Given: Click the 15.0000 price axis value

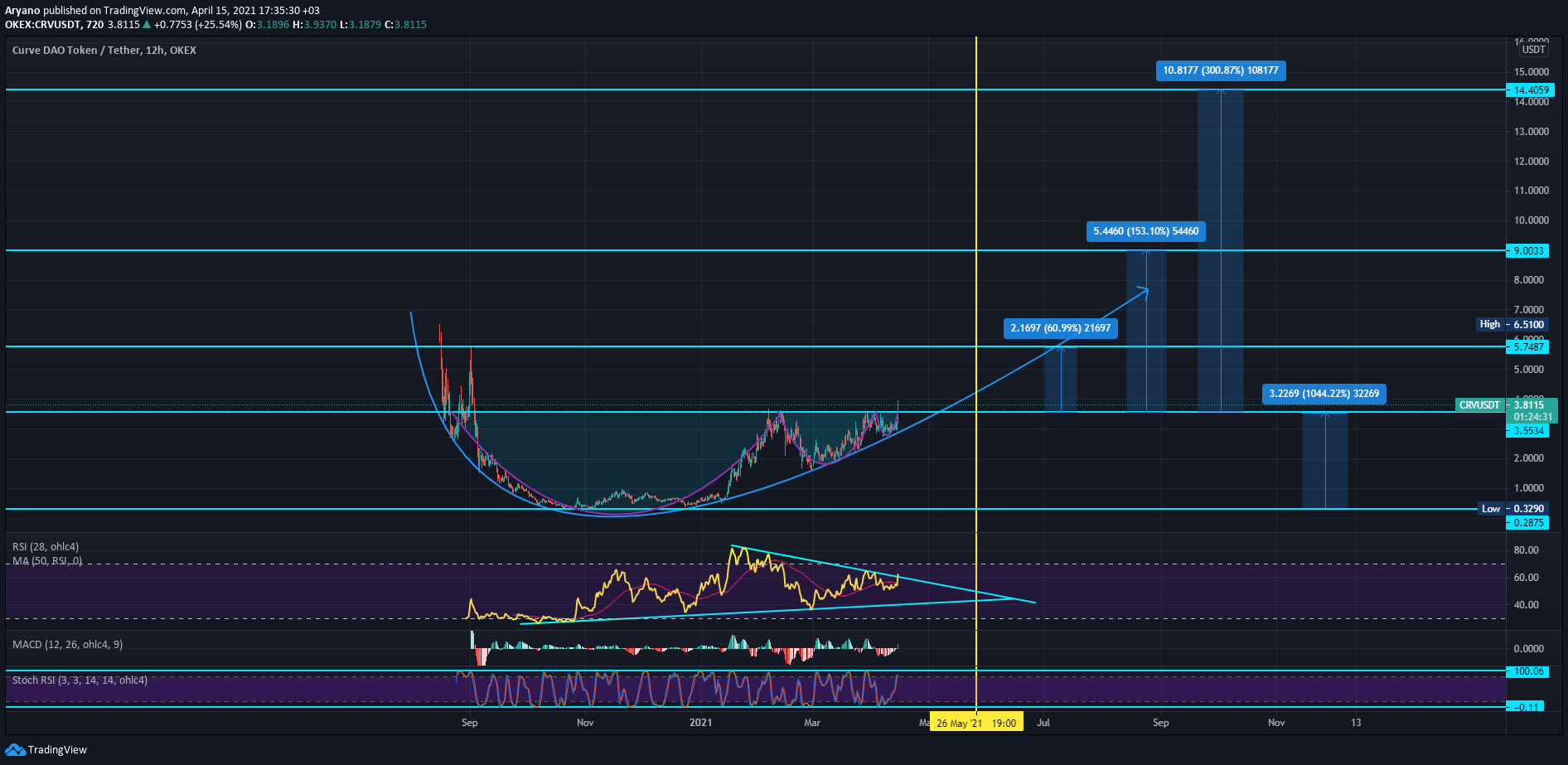Looking at the screenshot, I should click(1532, 72).
